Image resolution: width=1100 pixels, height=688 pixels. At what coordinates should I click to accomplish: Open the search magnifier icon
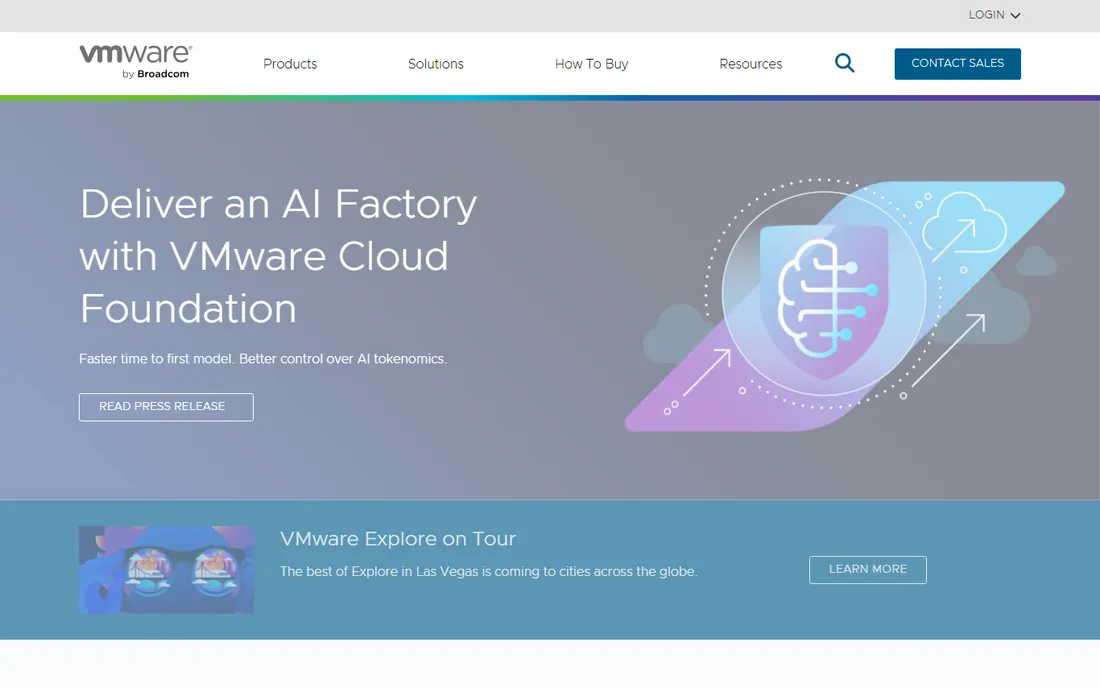point(845,63)
